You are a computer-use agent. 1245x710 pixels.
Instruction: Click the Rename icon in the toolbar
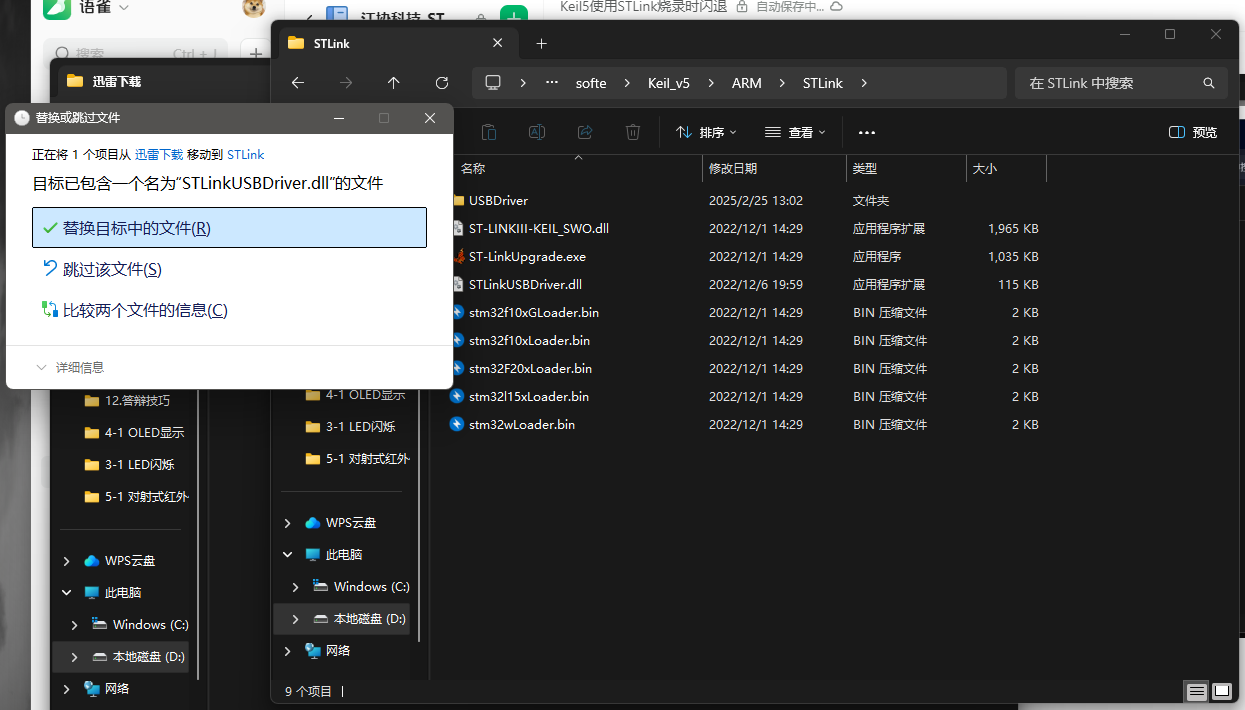(536, 132)
